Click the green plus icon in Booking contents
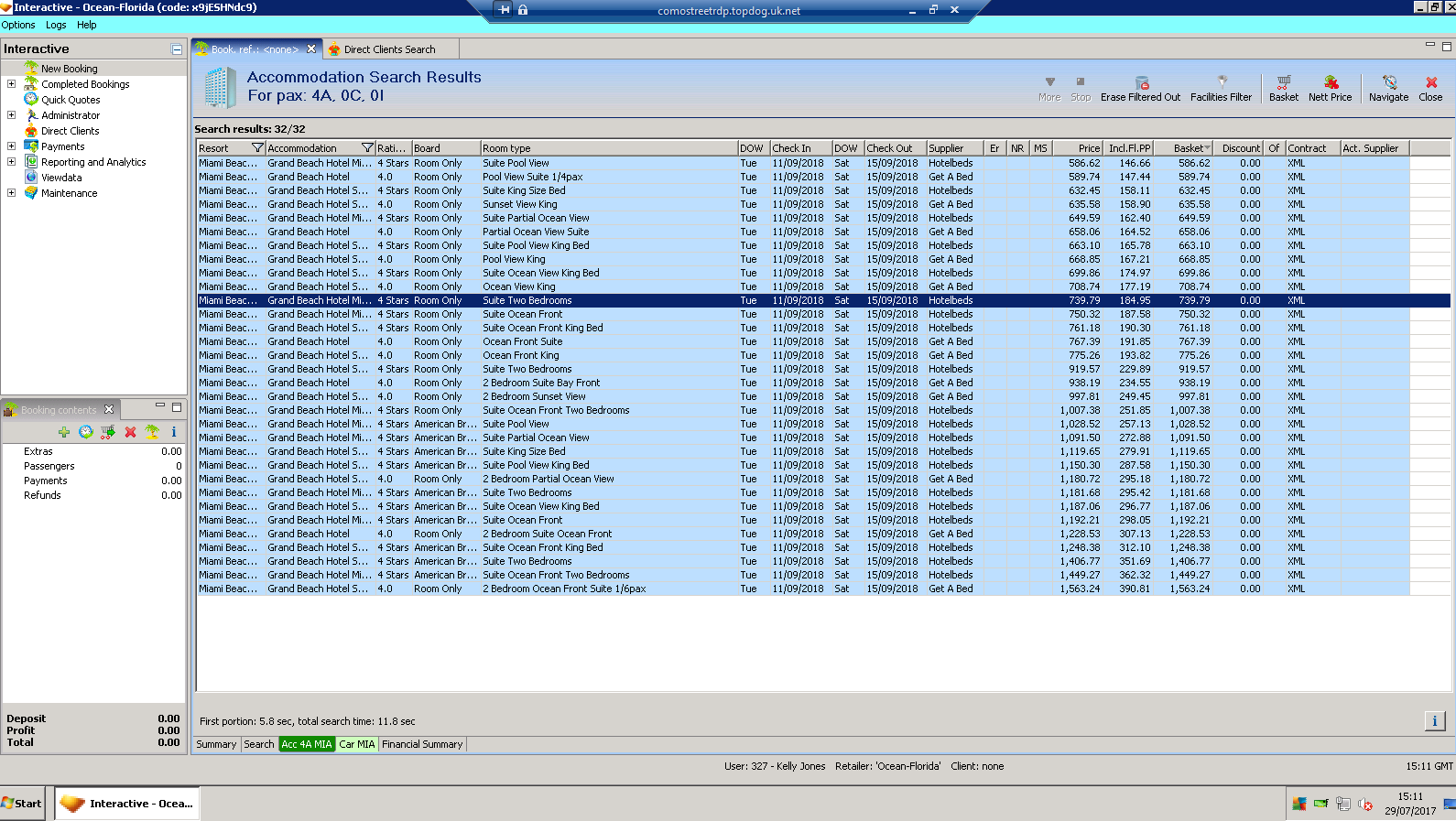The image size is (1456, 821). [64, 432]
